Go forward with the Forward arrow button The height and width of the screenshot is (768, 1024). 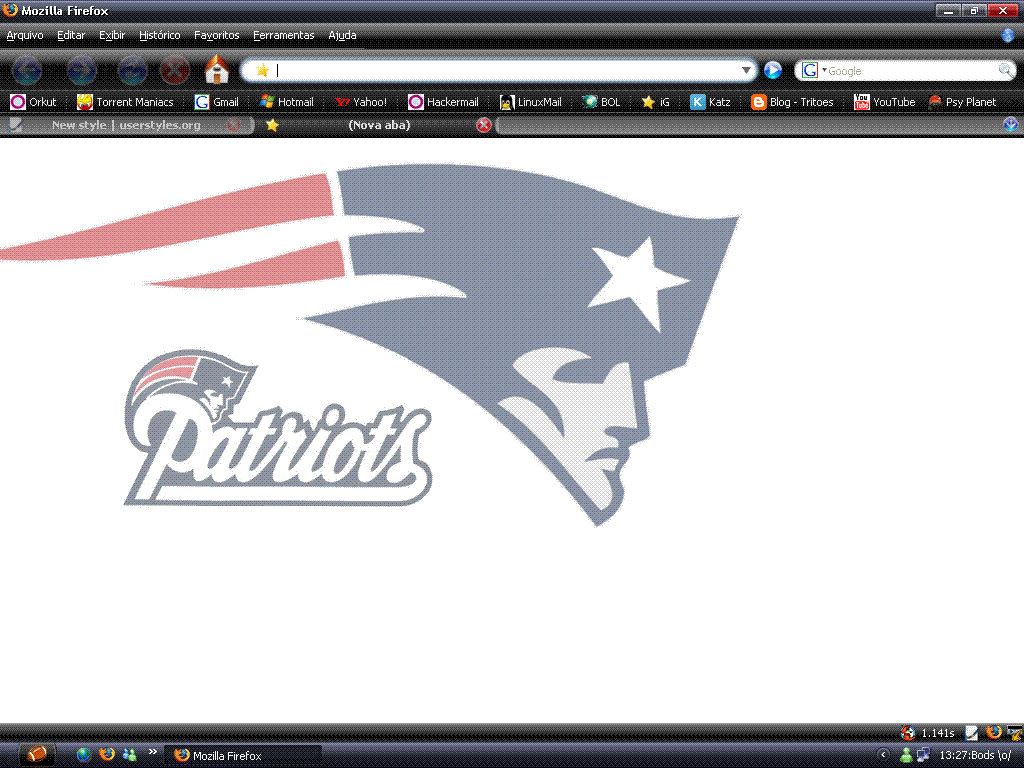click(81, 70)
